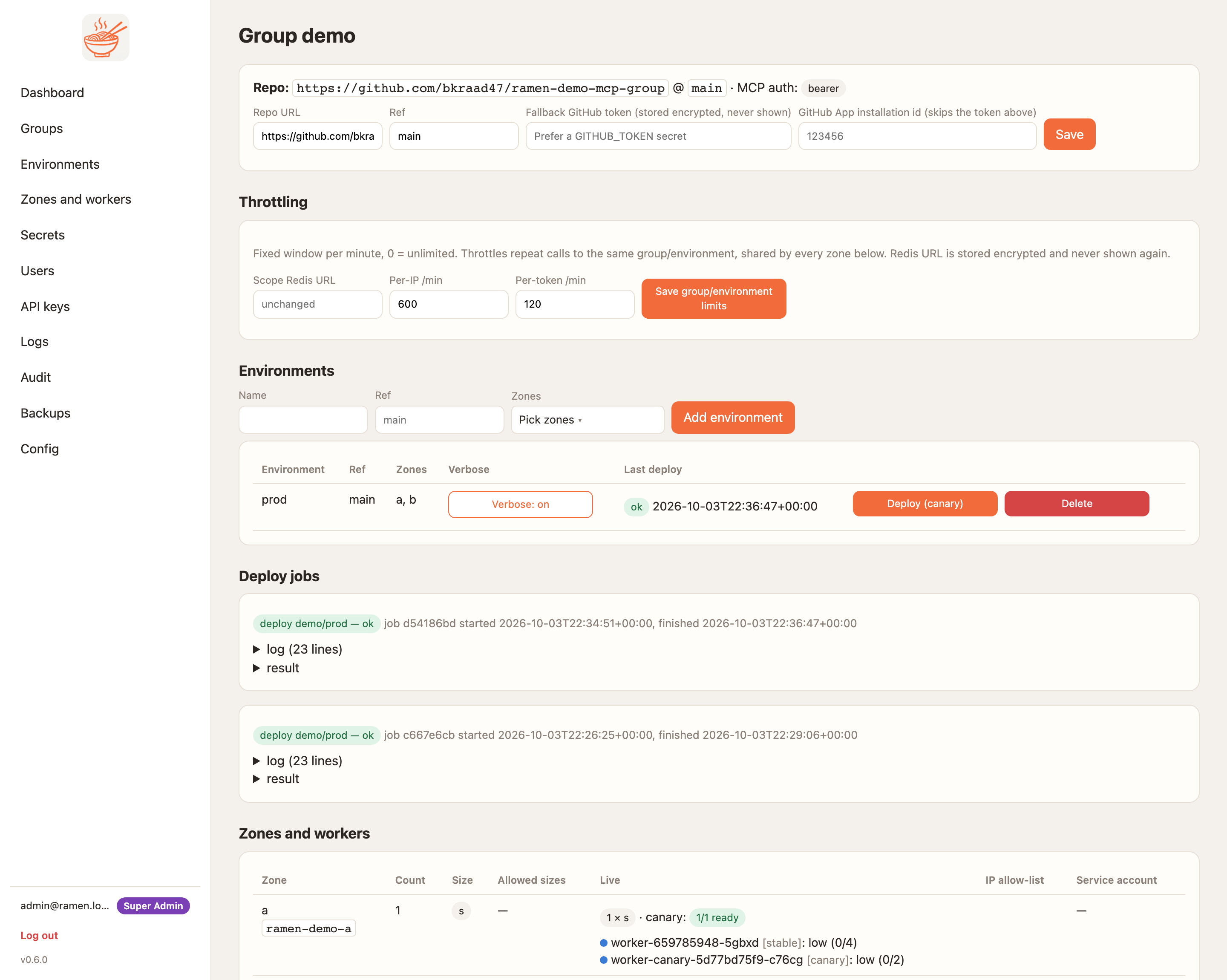1227x980 pixels.
Task: Expand log of job d54186bd
Action: [x=298, y=649]
